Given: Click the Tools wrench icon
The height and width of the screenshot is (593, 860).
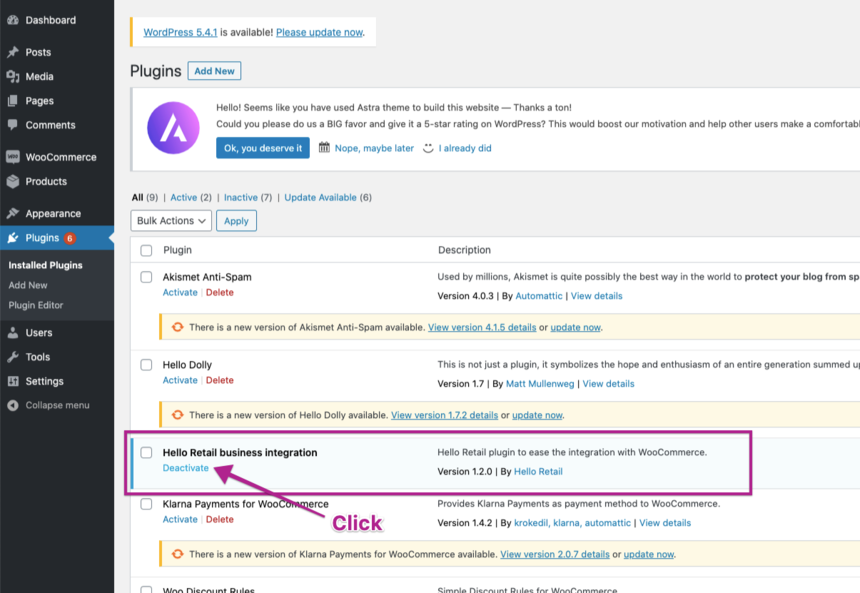Looking at the screenshot, I should [x=13, y=357].
